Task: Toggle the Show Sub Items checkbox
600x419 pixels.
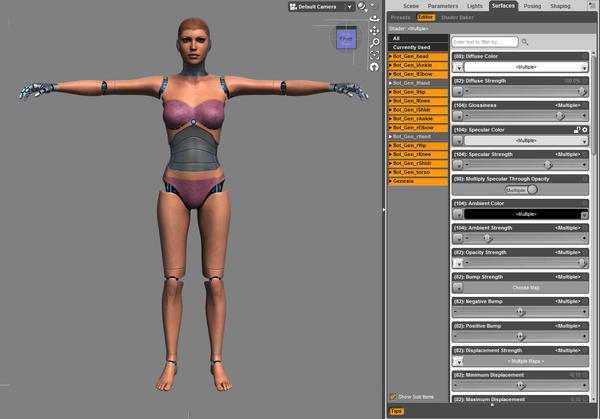Action: pyautogui.click(x=393, y=397)
